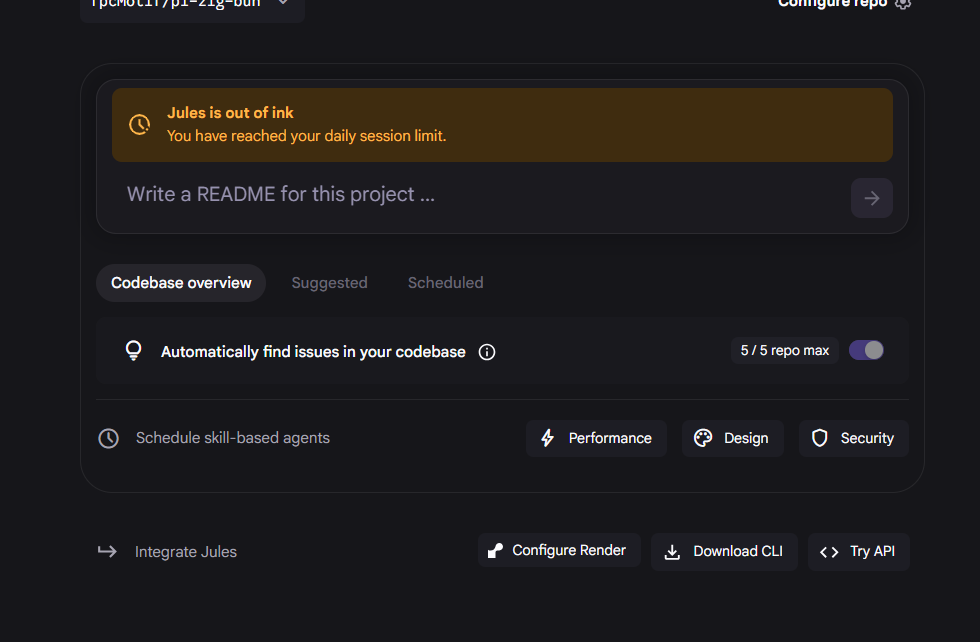
Task: Click the '5 / 5 repo max' badge
Action: (784, 350)
